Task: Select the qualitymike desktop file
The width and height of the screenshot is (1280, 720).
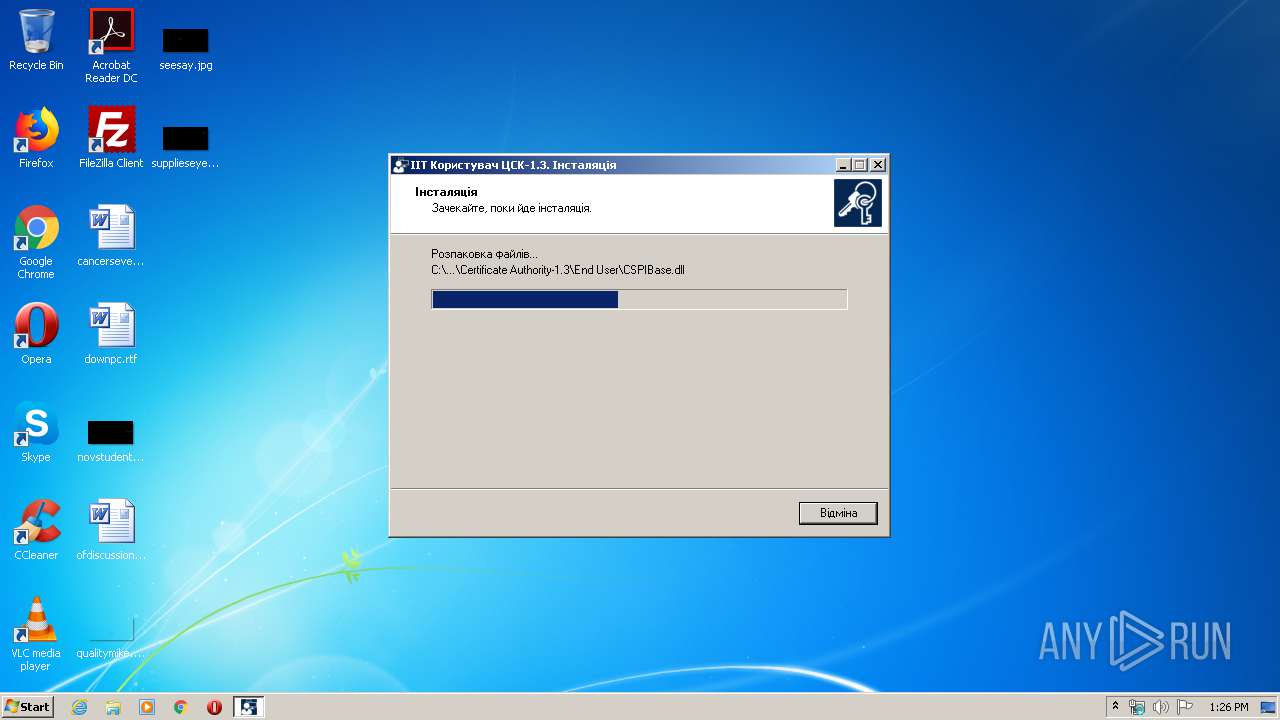Action: pos(111,638)
